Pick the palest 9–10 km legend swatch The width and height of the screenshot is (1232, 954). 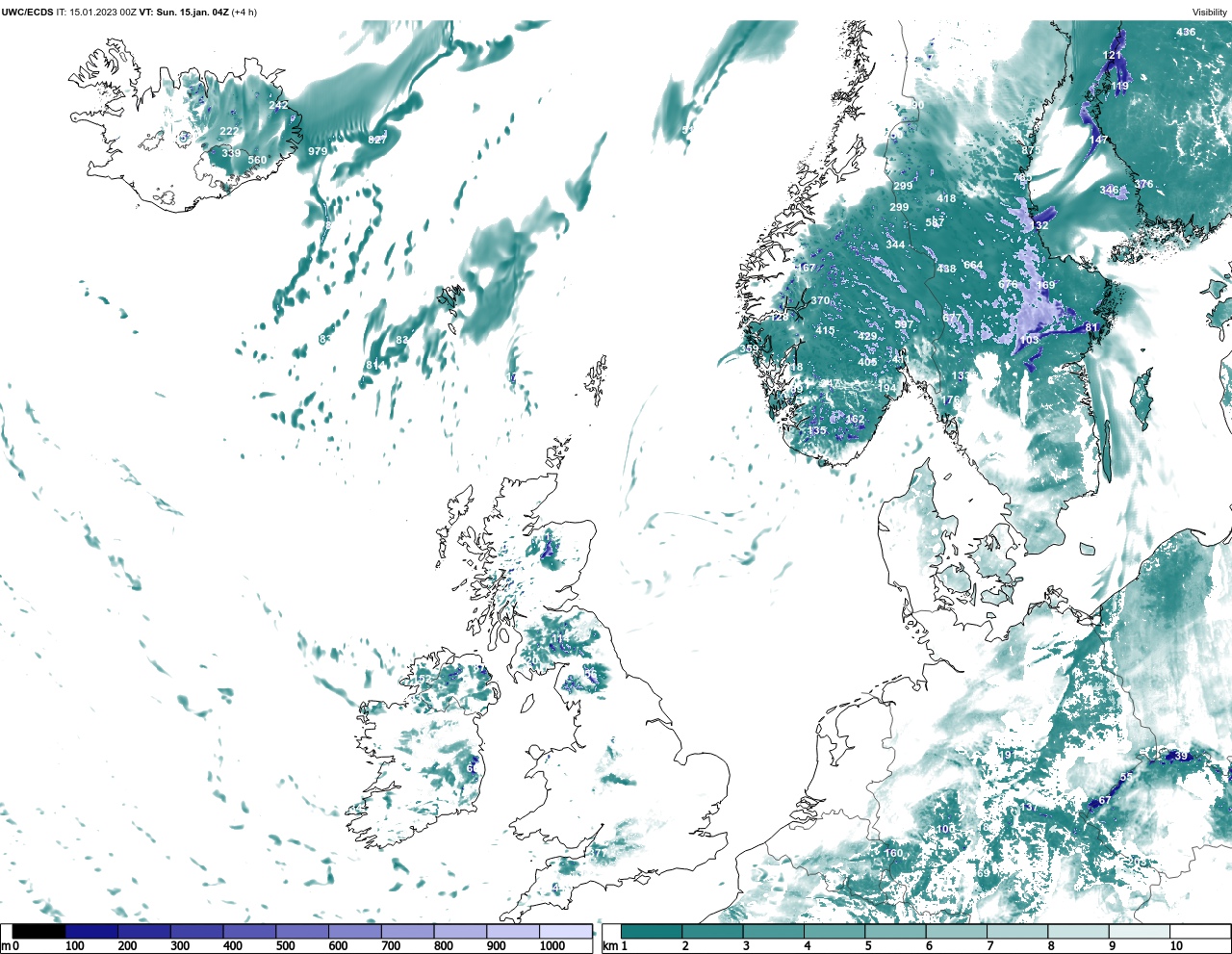[1139, 932]
